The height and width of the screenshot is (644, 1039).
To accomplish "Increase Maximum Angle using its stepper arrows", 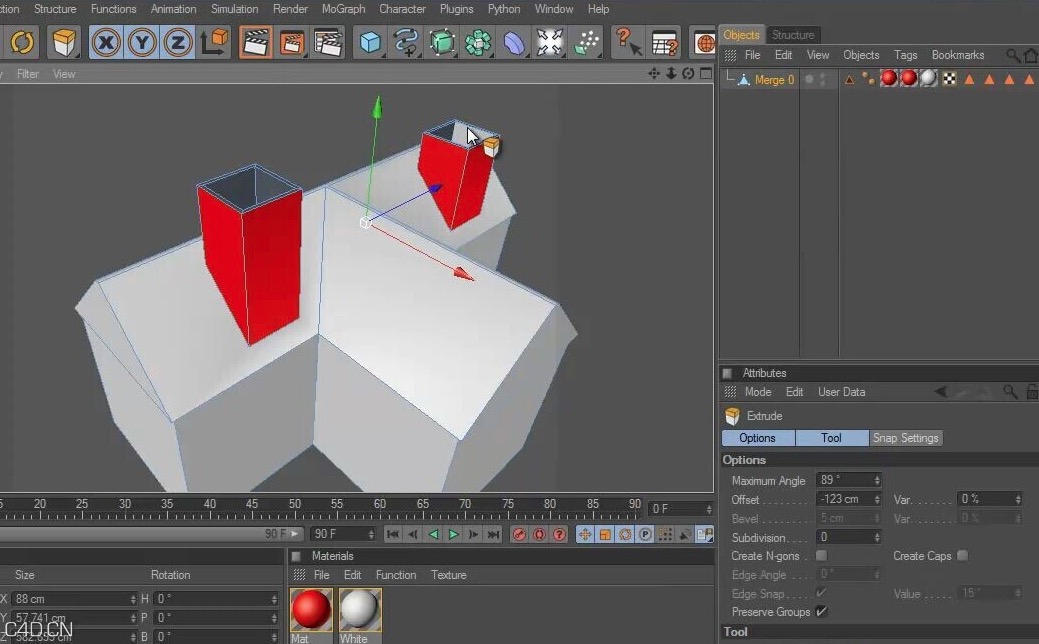I will pos(876,477).
